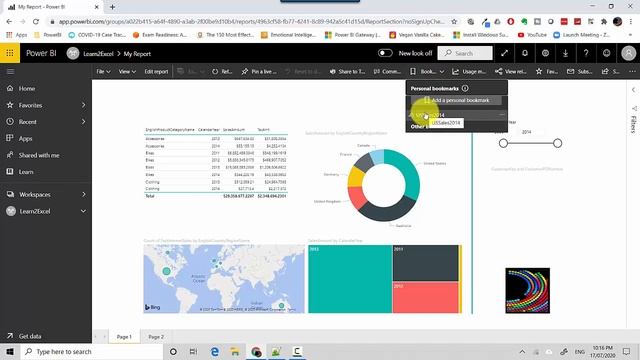Click the Windows taskbar search box
The width and height of the screenshot is (640, 360).
click(x=91, y=351)
